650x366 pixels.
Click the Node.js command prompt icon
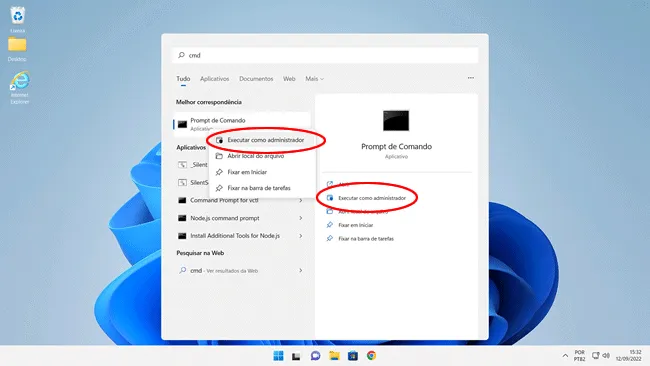182,218
